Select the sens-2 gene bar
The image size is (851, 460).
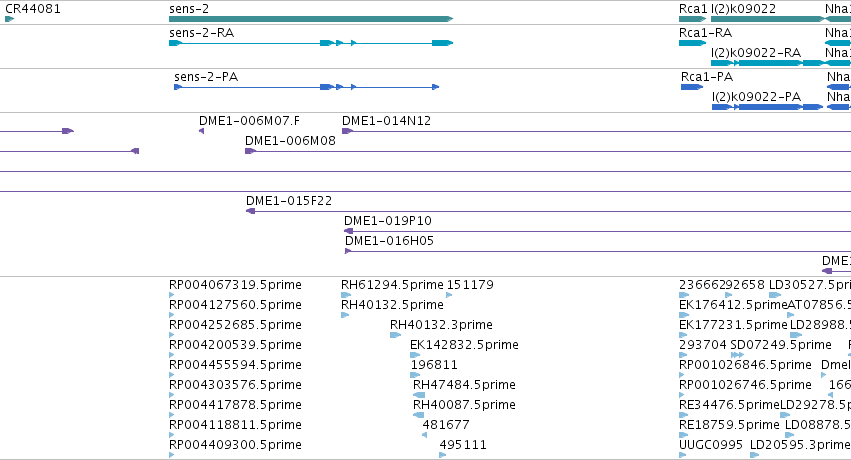(x=311, y=19)
